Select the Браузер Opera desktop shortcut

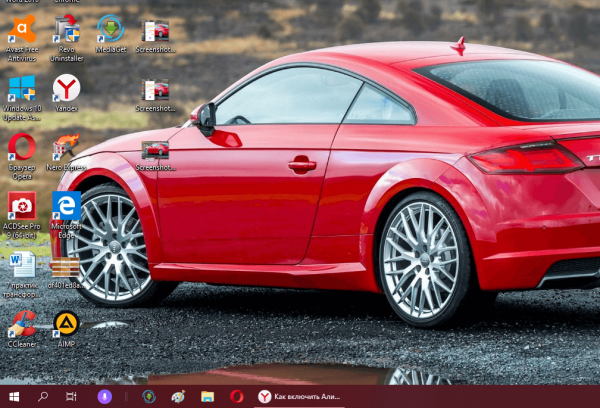(22, 157)
